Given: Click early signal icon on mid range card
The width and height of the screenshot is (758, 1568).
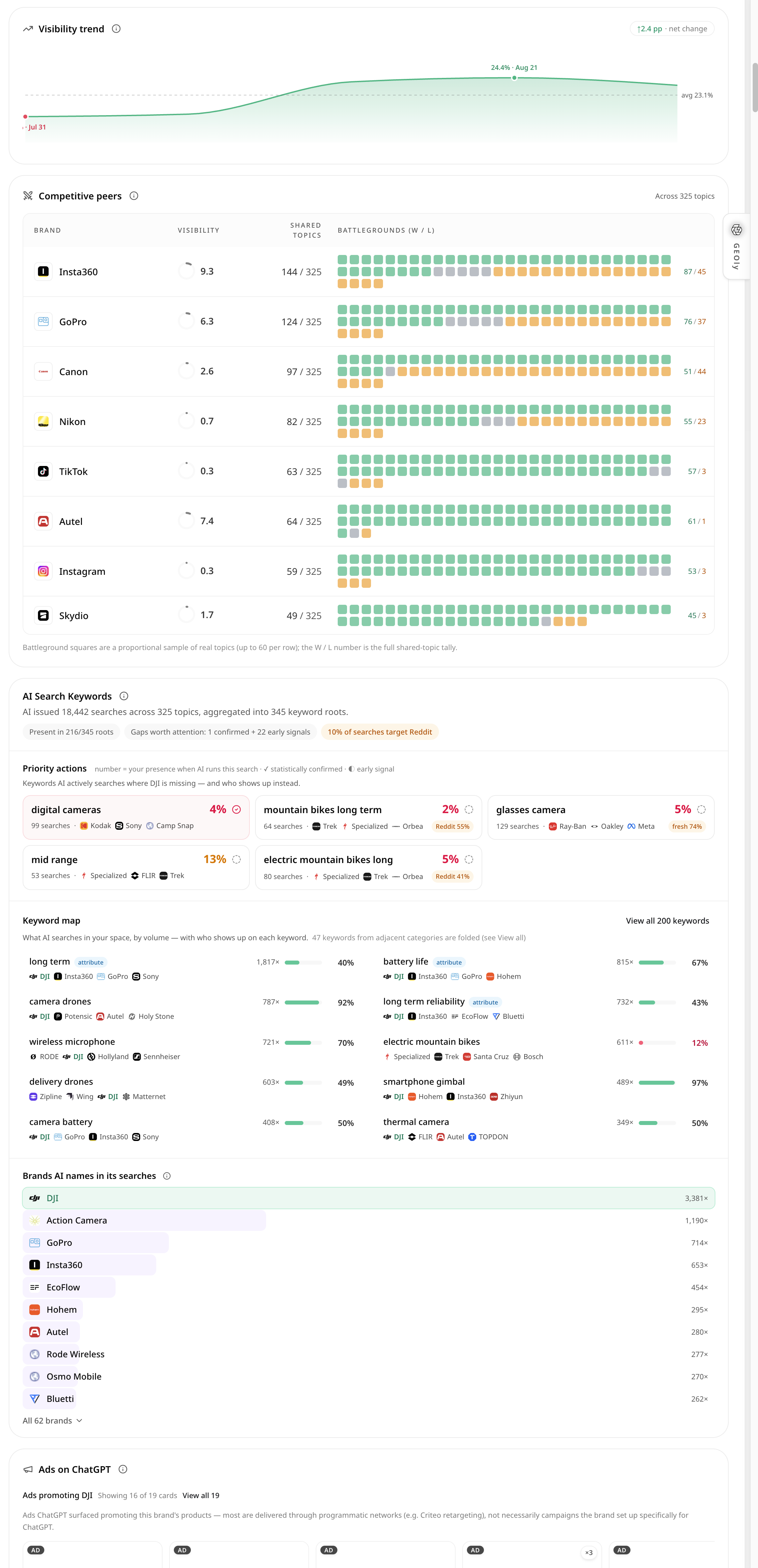Looking at the screenshot, I should click(x=237, y=859).
